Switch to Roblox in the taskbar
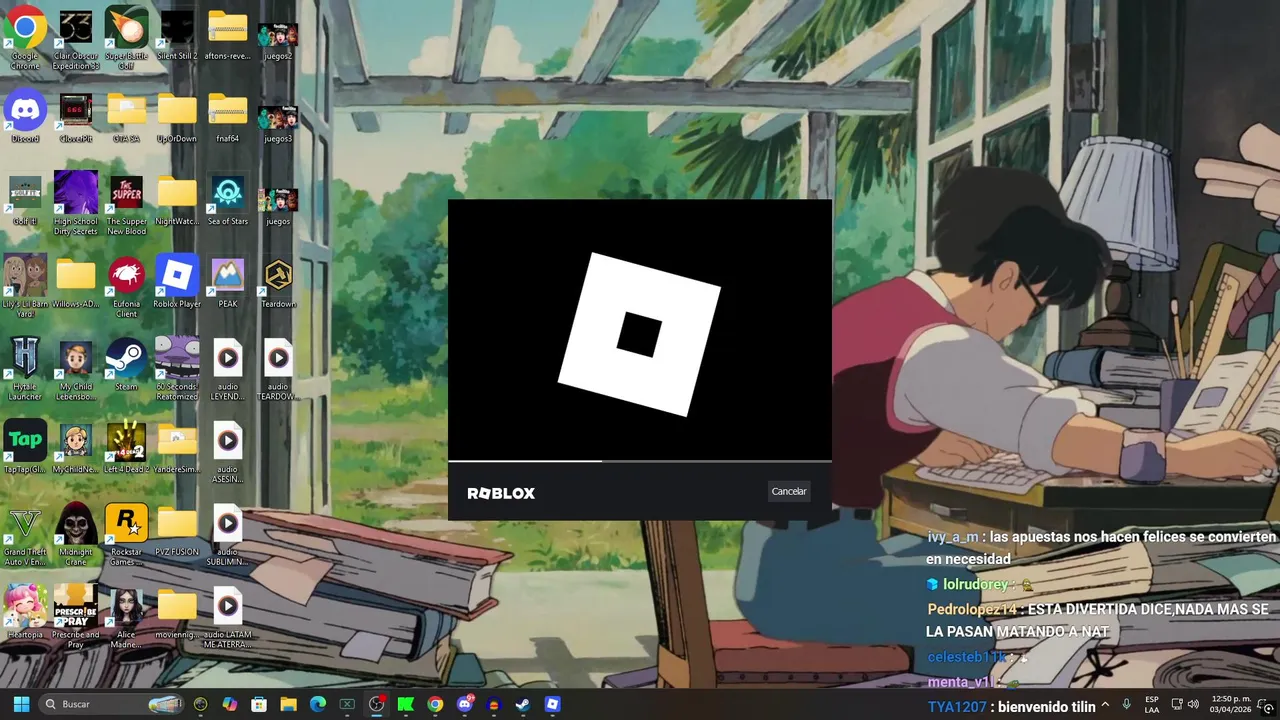 [x=552, y=704]
